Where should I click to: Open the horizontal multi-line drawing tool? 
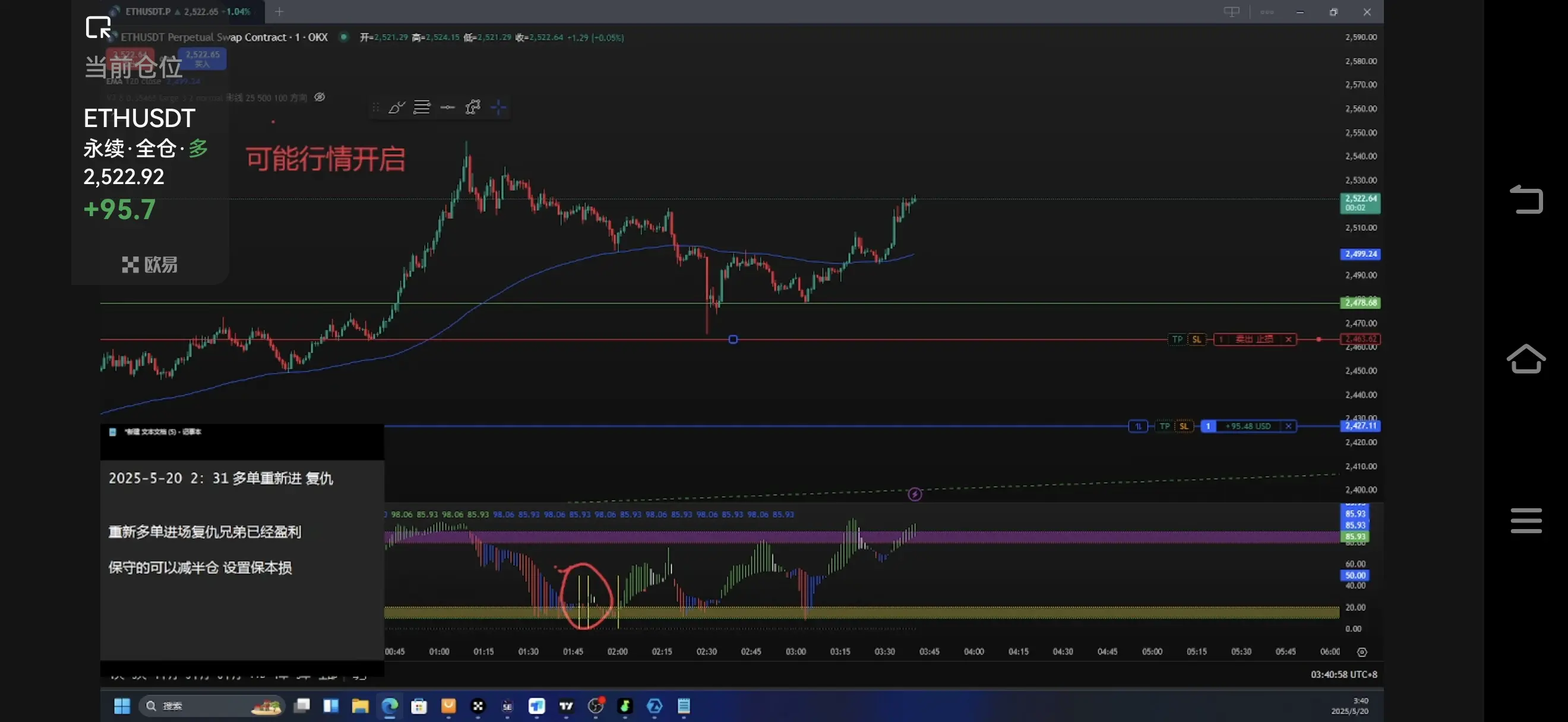pyautogui.click(x=422, y=107)
